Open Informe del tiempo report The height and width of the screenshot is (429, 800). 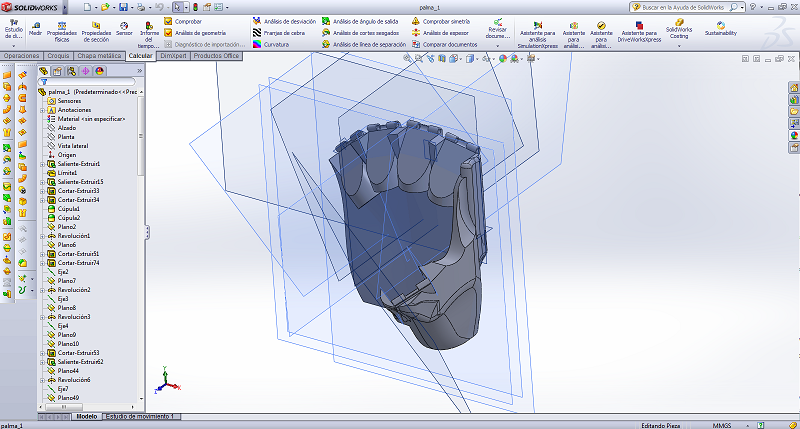[148, 35]
